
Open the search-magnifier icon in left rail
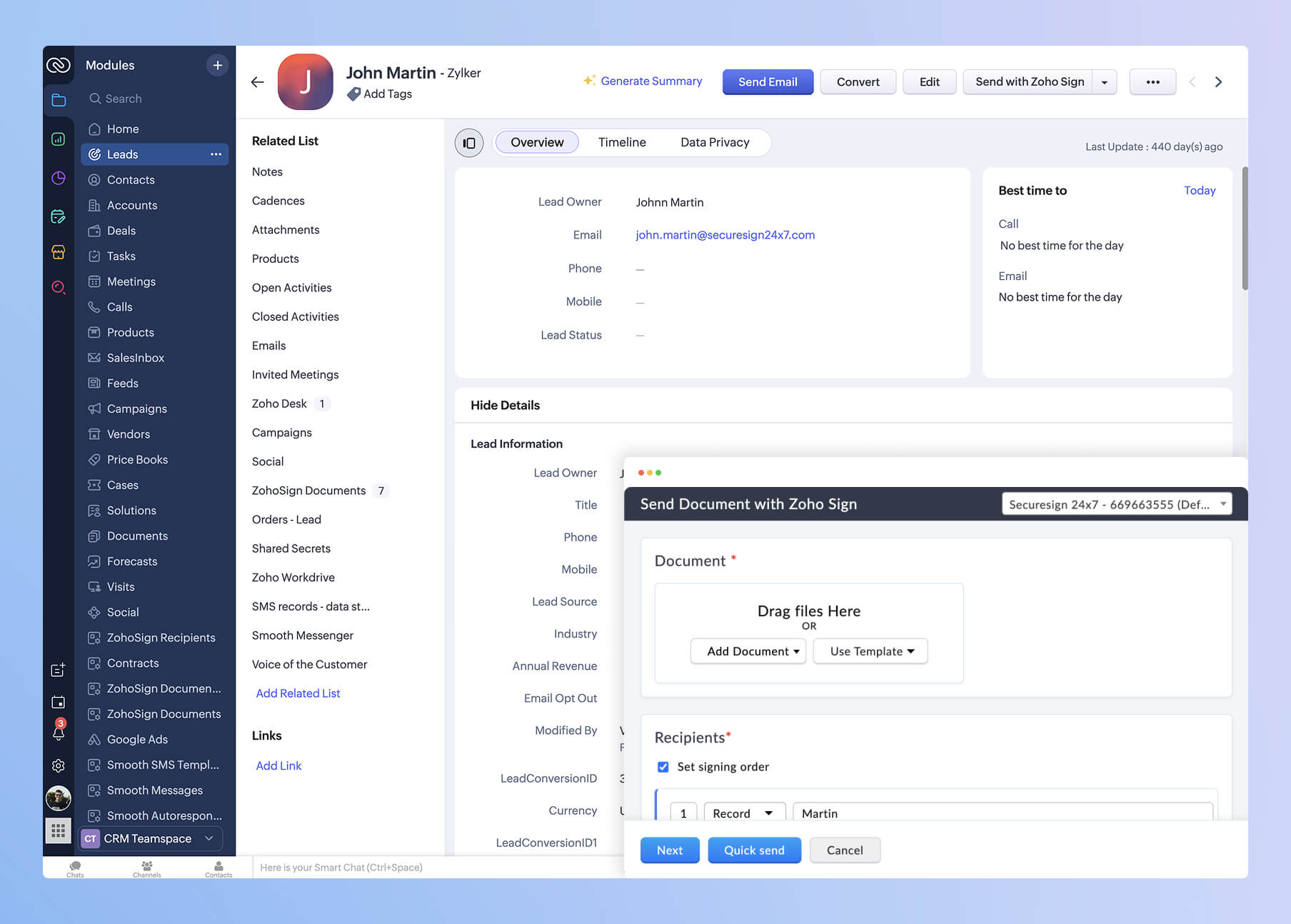pyautogui.click(x=59, y=288)
